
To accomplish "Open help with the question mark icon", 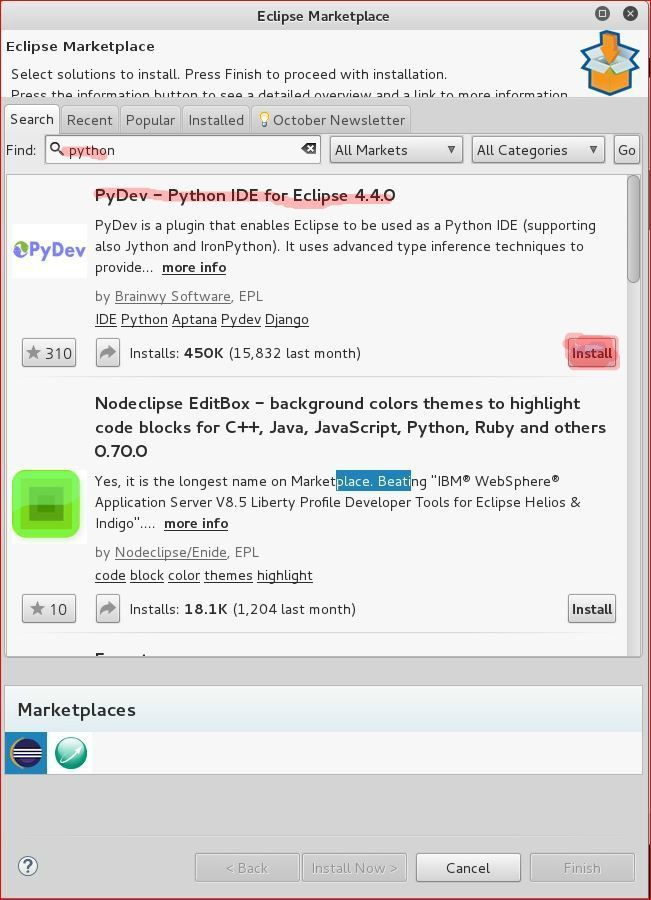I will (28, 866).
